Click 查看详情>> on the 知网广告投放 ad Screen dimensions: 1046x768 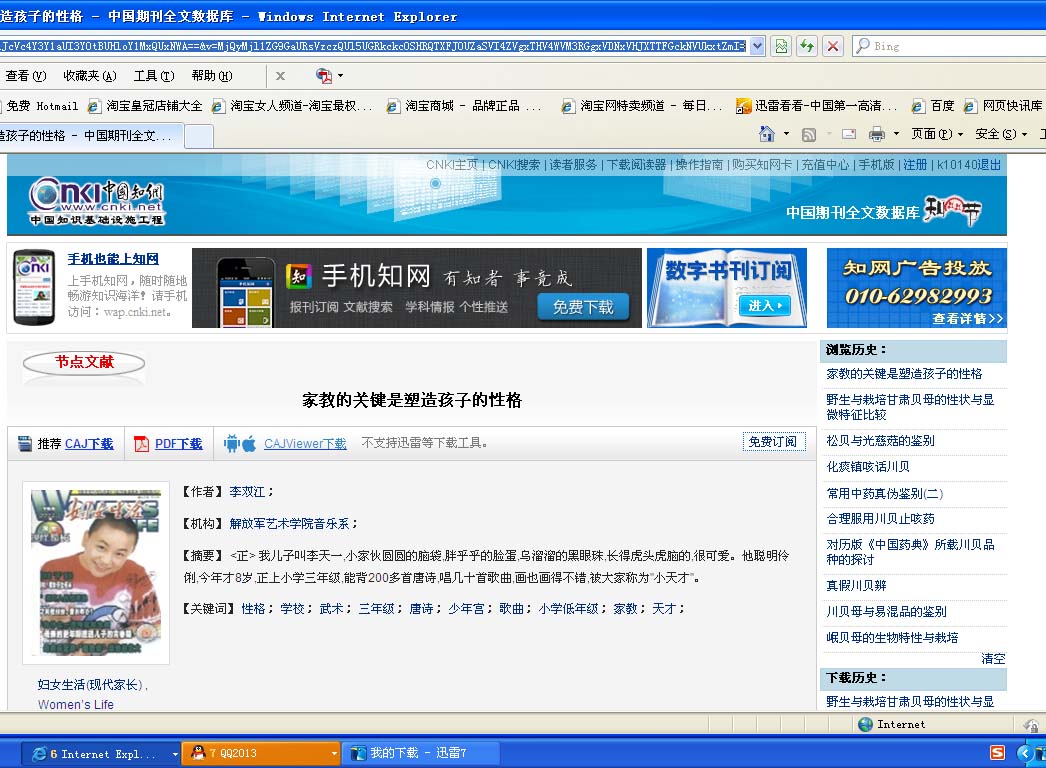[x=967, y=319]
